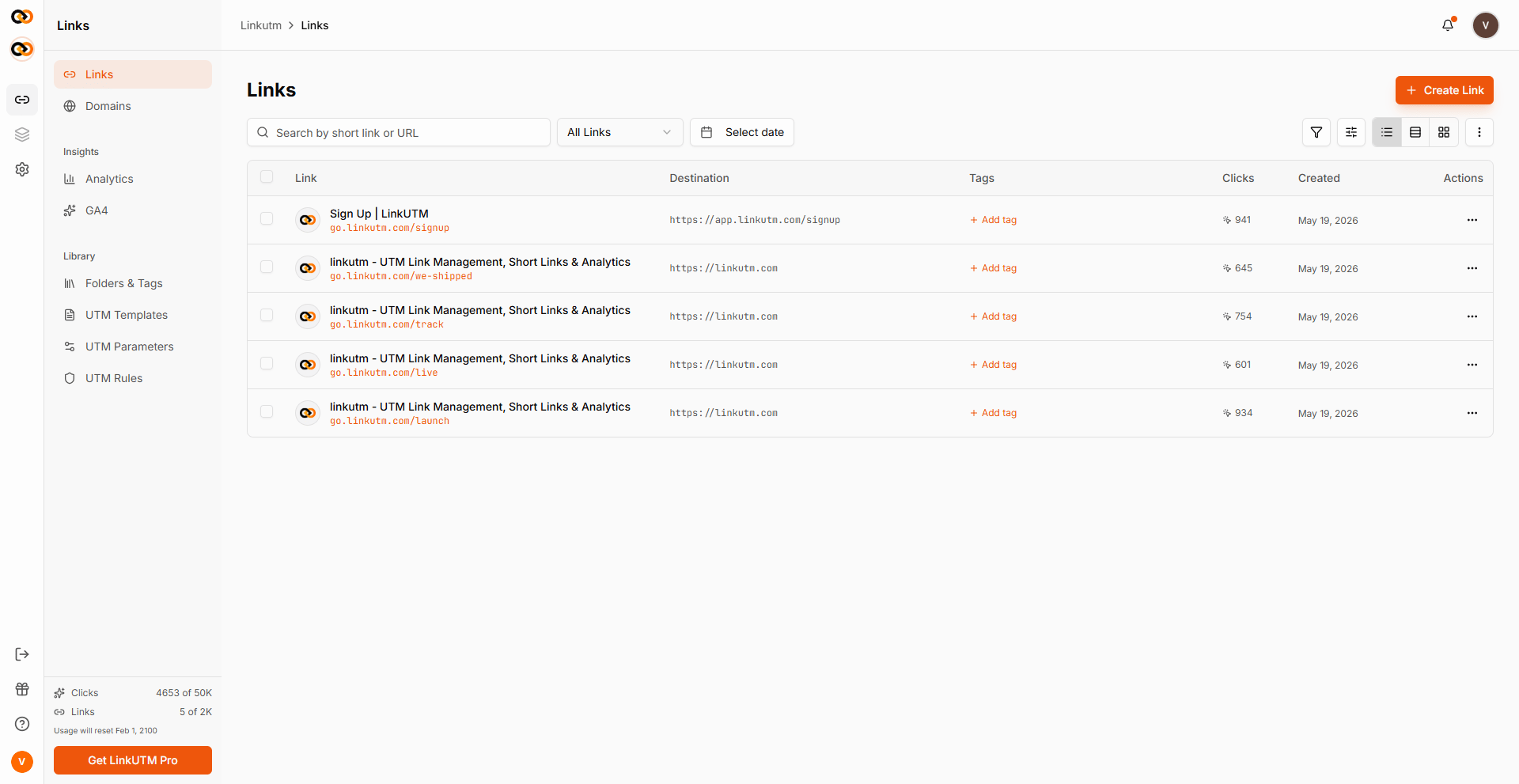Open actions menu for track link row
Screen dimensions: 1519x784
[x=1472, y=316]
